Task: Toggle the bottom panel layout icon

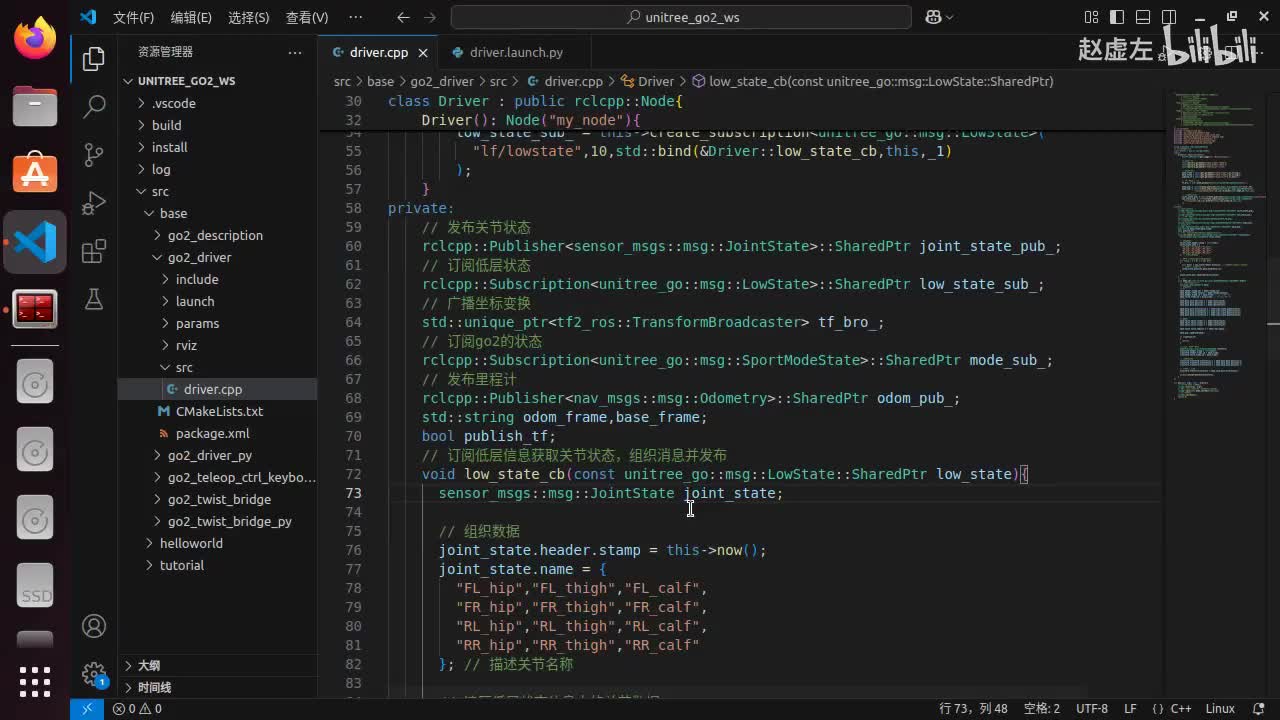Action: 1141,17
